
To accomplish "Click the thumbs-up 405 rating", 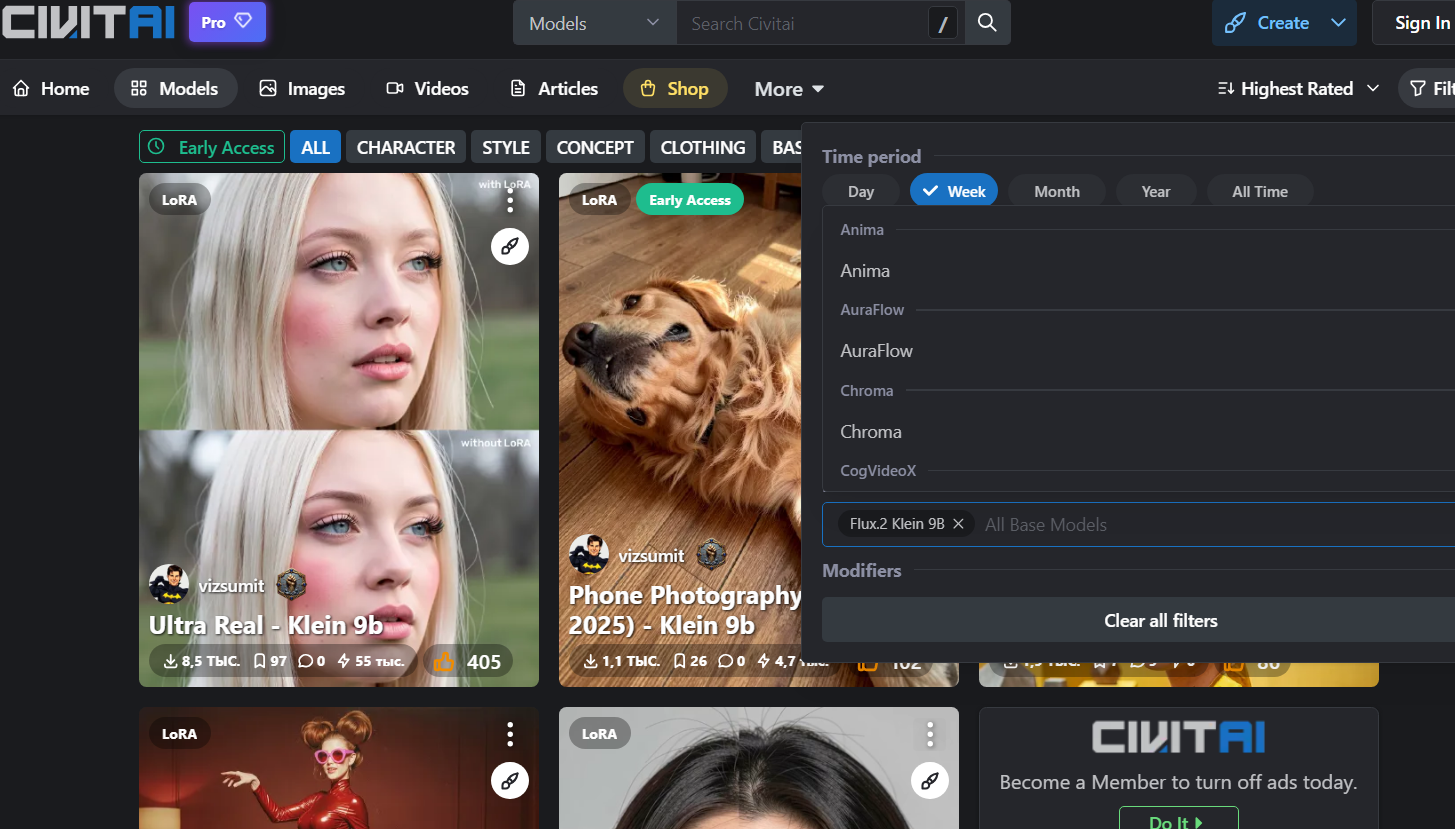I will (468, 661).
